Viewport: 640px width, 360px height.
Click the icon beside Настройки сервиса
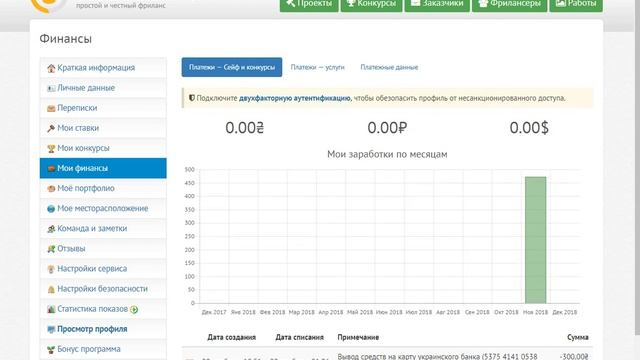(x=51, y=269)
